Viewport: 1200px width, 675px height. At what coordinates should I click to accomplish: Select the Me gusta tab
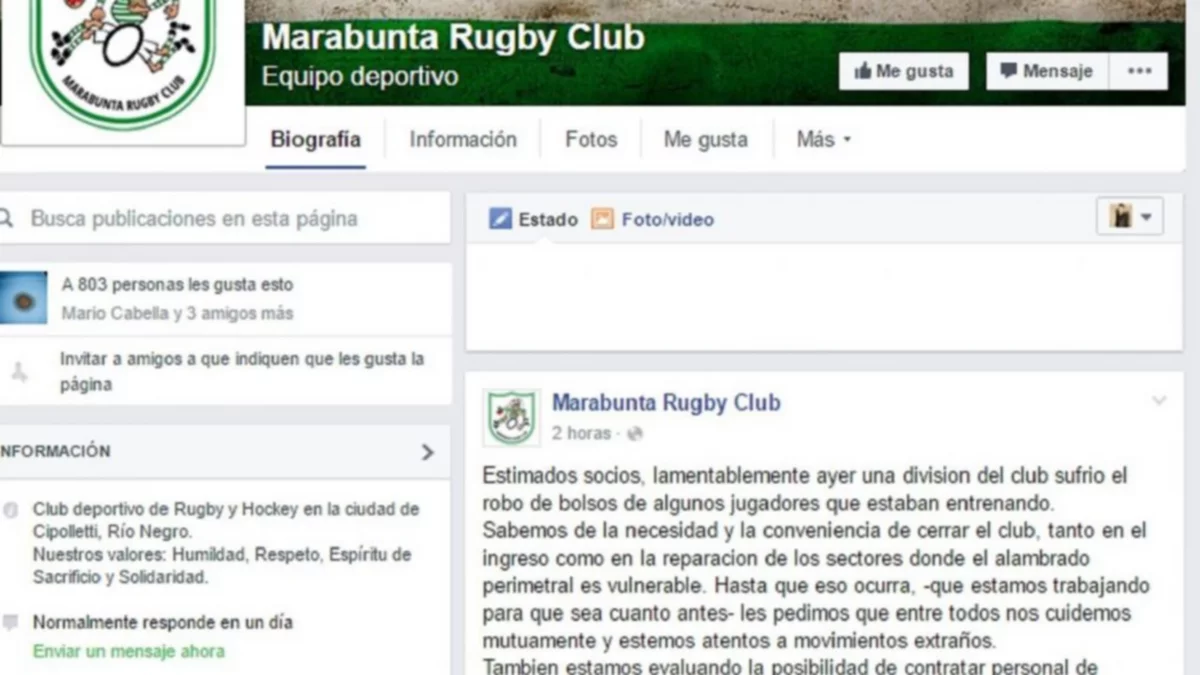(x=706, y=140)
